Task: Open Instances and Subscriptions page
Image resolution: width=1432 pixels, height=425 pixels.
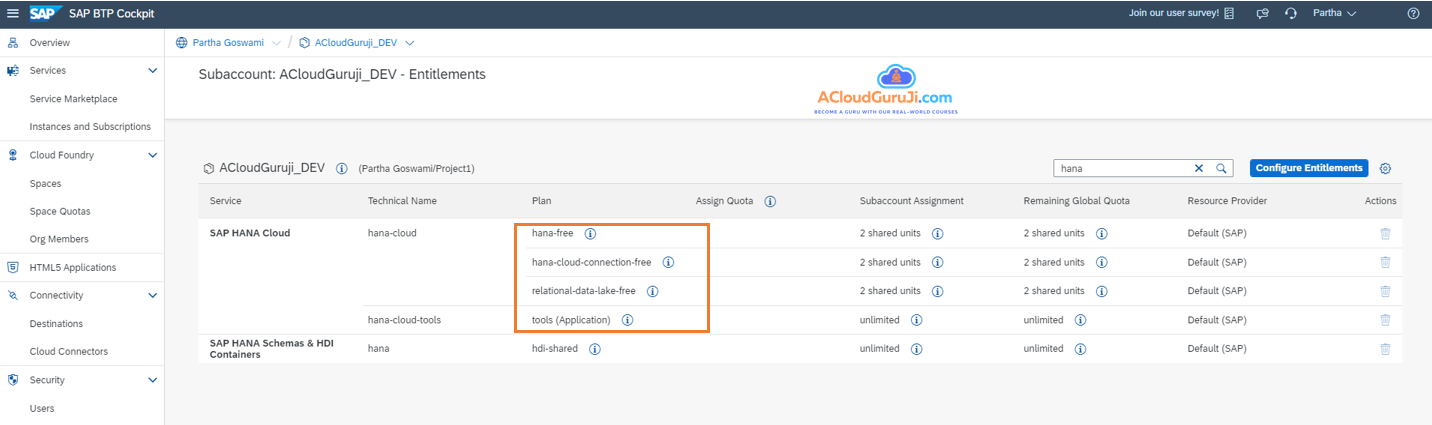Action: [x=90, y=127]
